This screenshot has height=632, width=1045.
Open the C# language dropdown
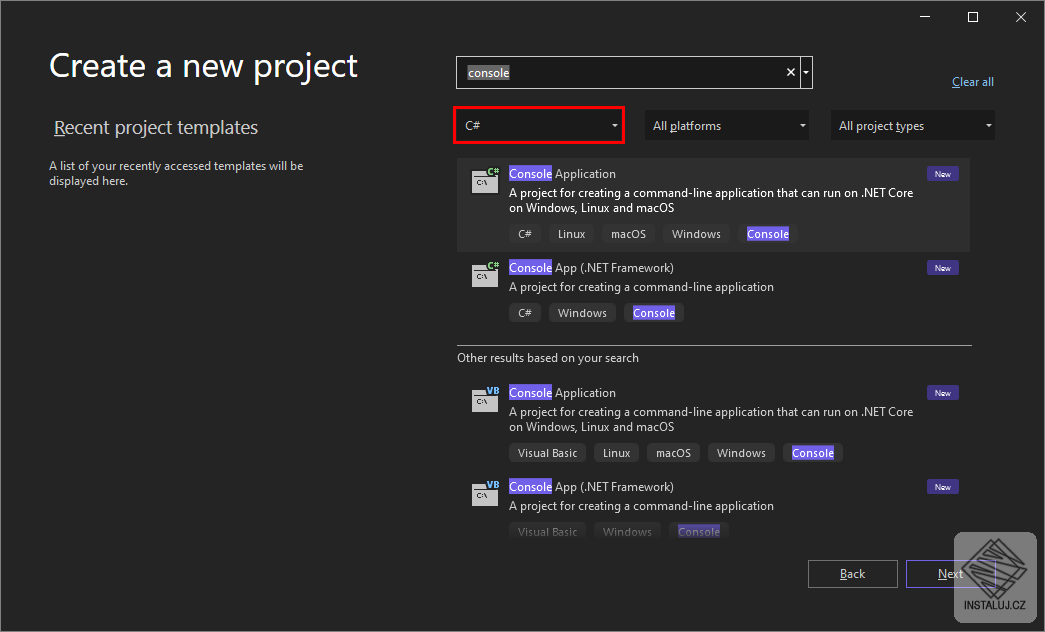pyautogui.click(x=538, y=125)
